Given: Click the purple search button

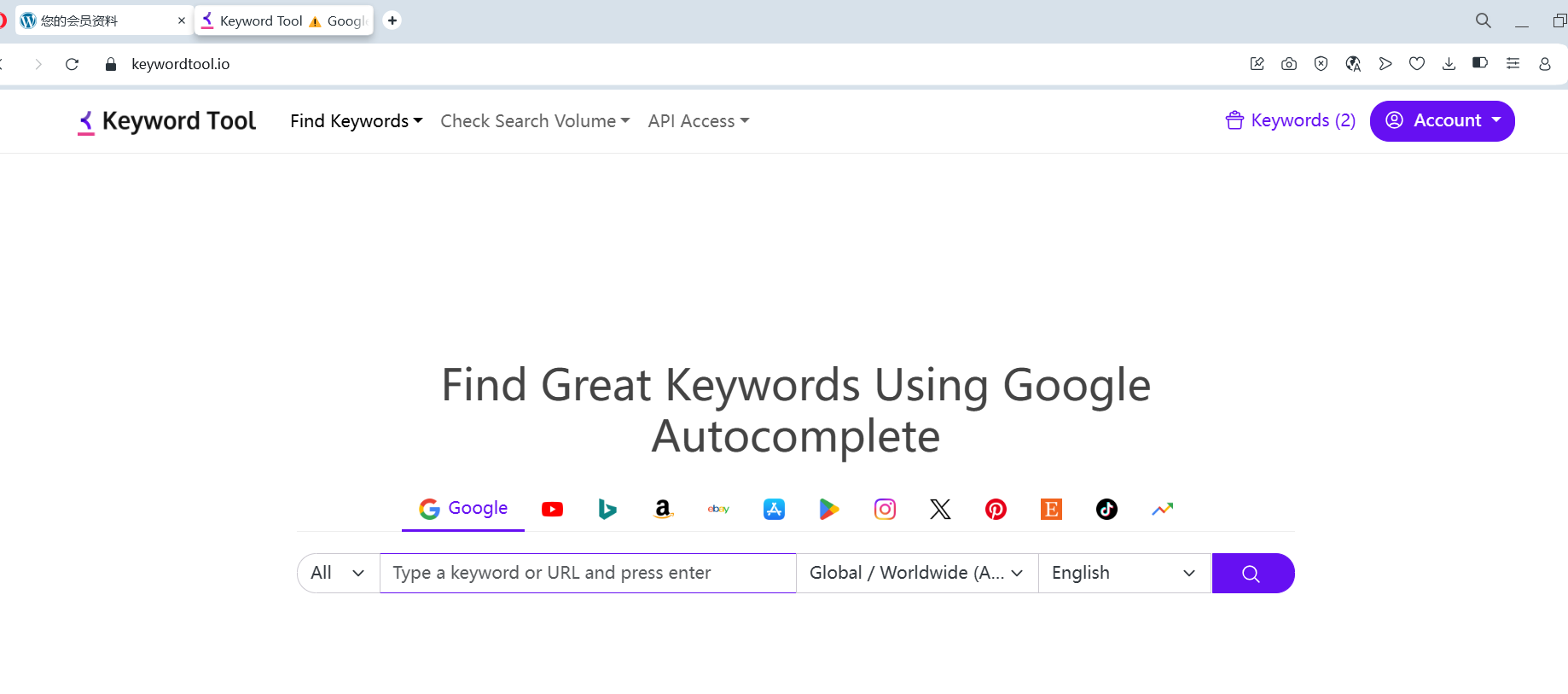Looking at the screenshot, I should (x=1252, y=573).
